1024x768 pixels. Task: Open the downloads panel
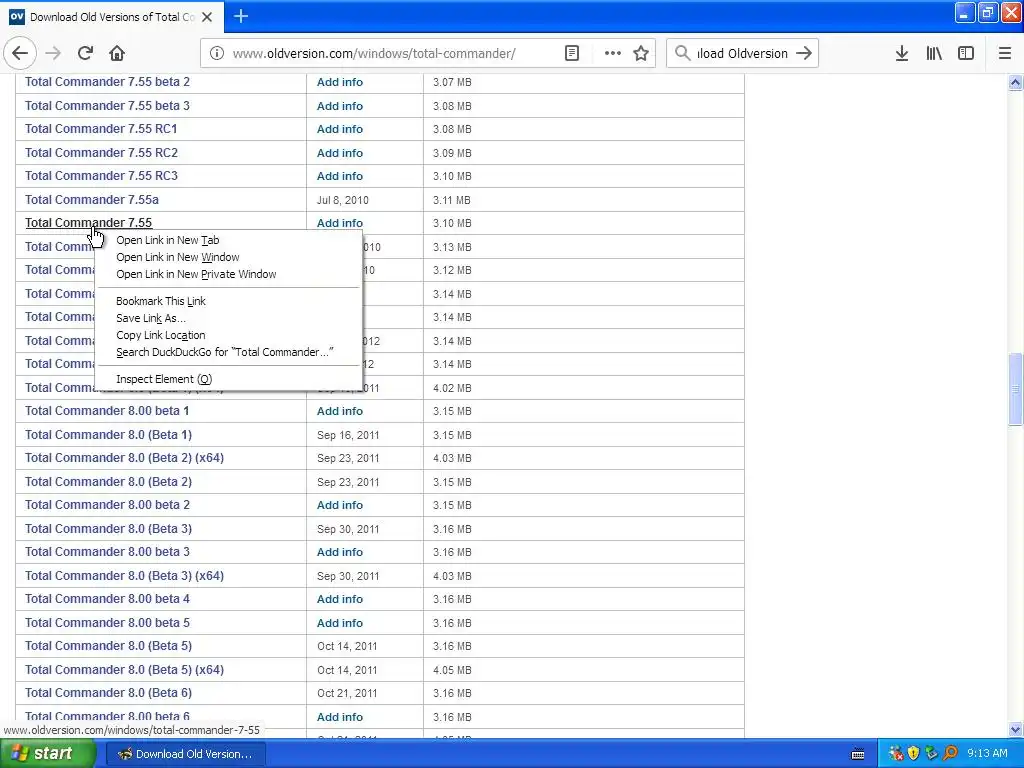902,54
